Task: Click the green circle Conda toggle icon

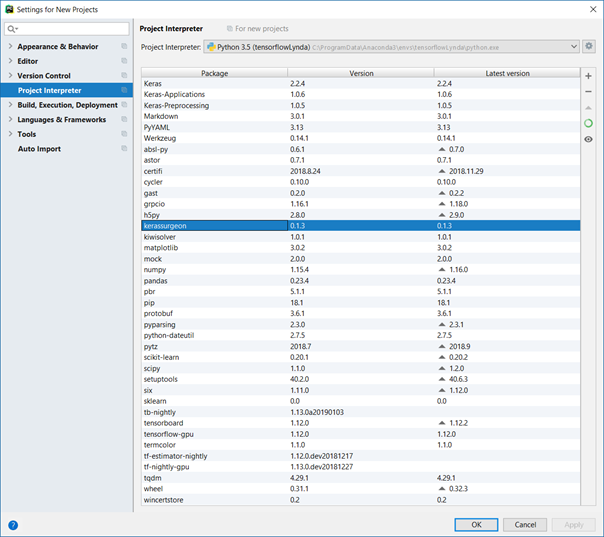Action: (x=588, y=123)
